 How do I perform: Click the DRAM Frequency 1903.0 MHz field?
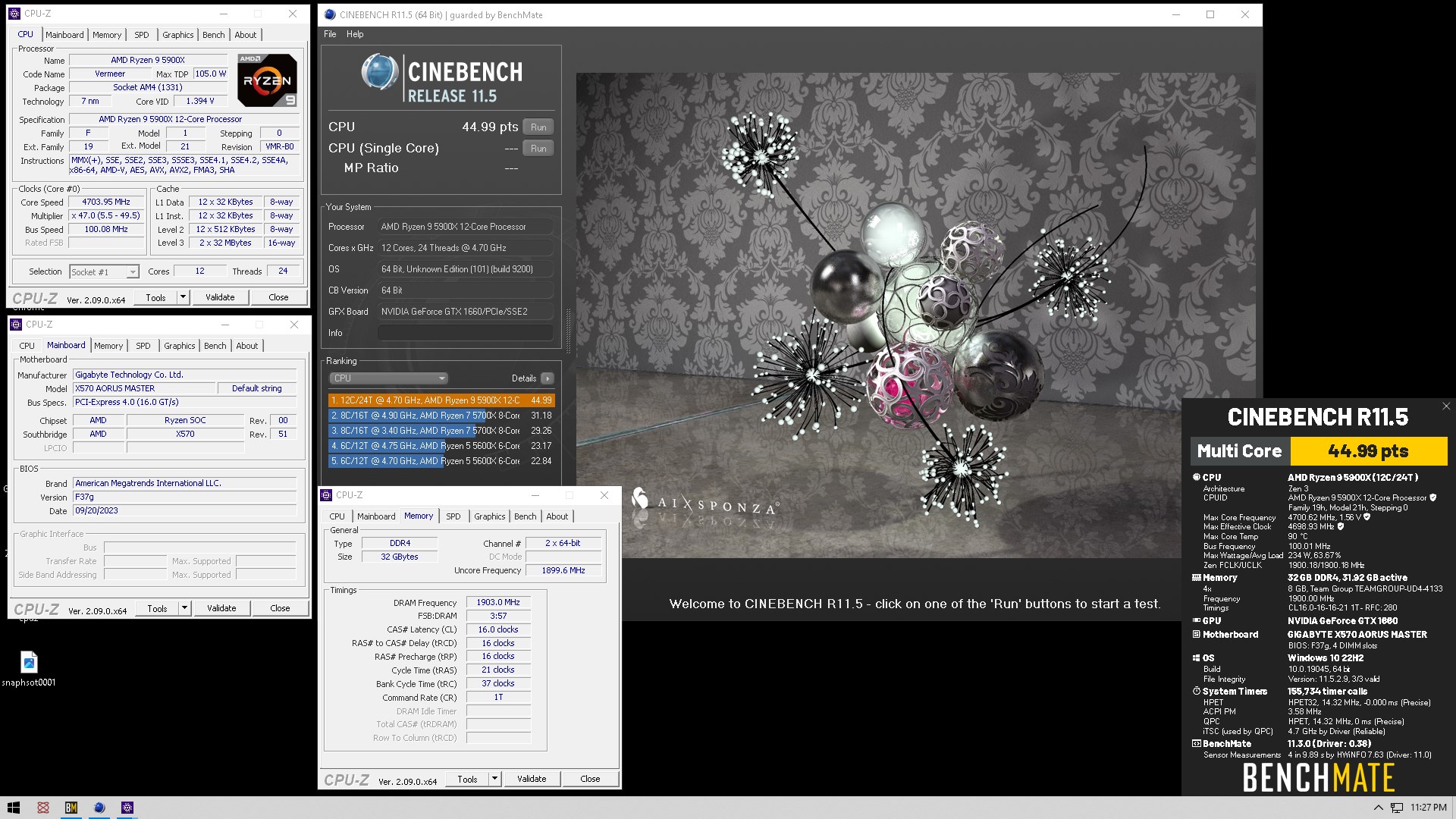pos(498,603)
